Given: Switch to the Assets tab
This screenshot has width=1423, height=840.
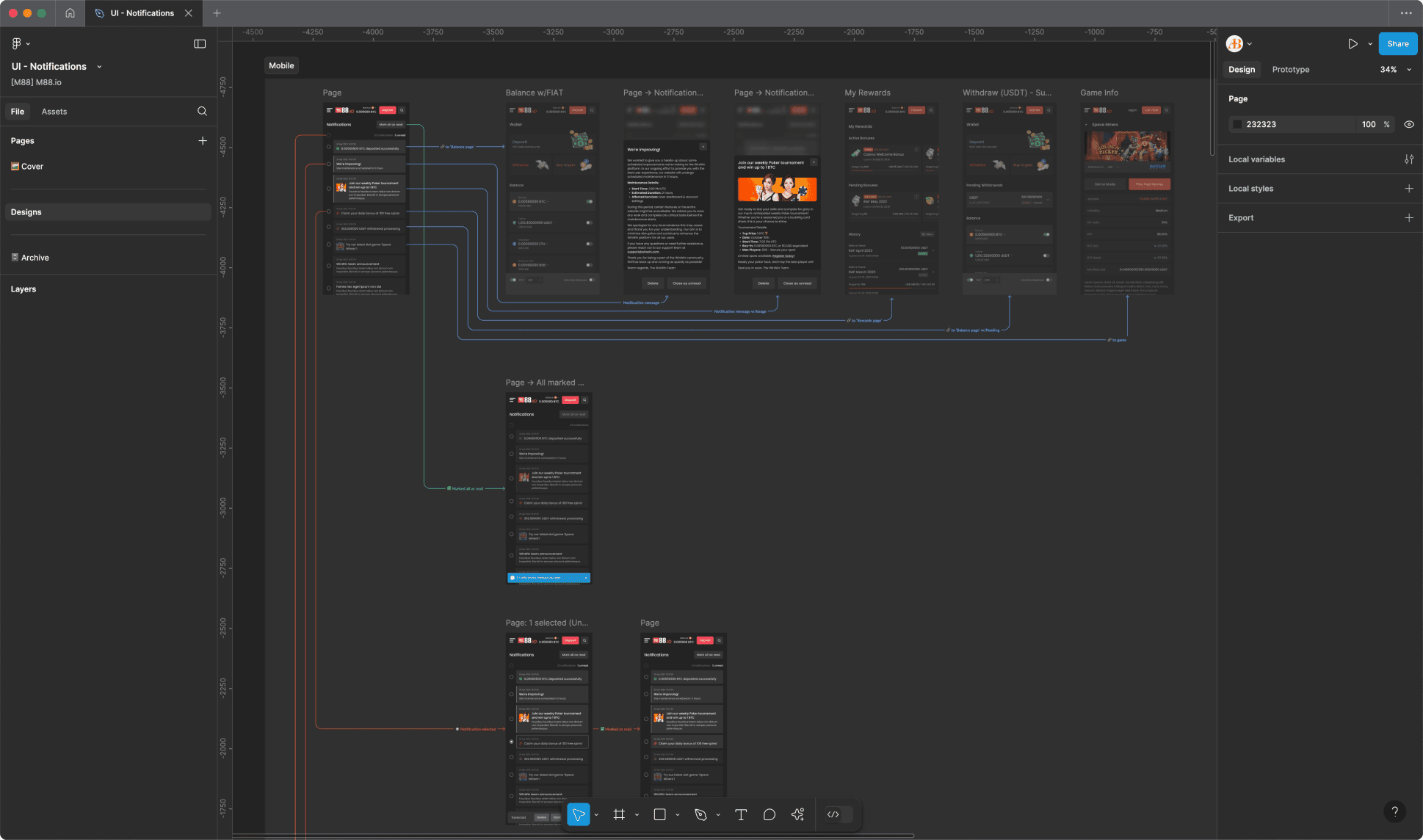Looking at the screenshot, I should pyautogui.click(x=54, y=111).
